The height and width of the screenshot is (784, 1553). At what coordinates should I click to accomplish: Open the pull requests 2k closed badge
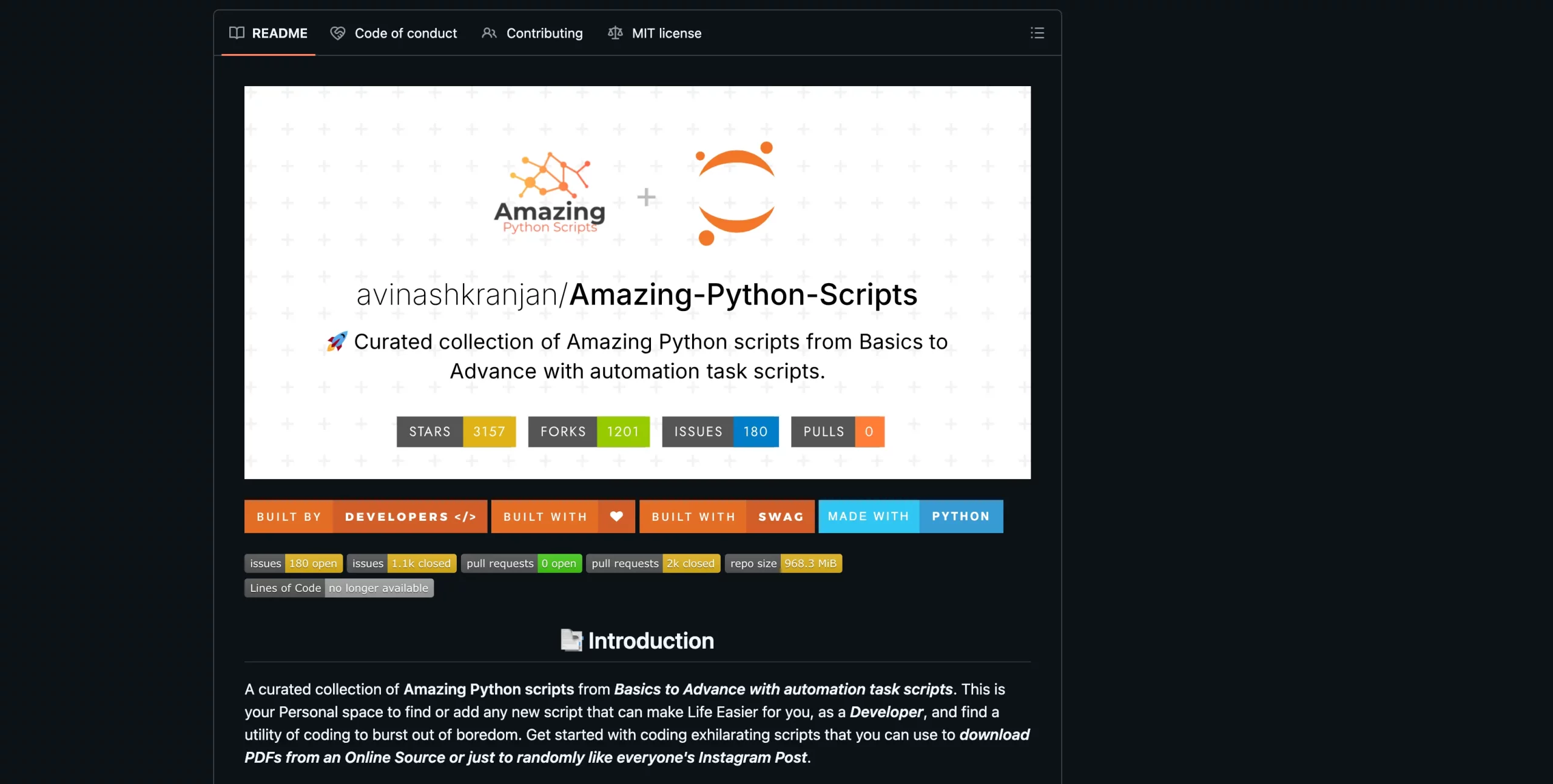tap(653, 563)
